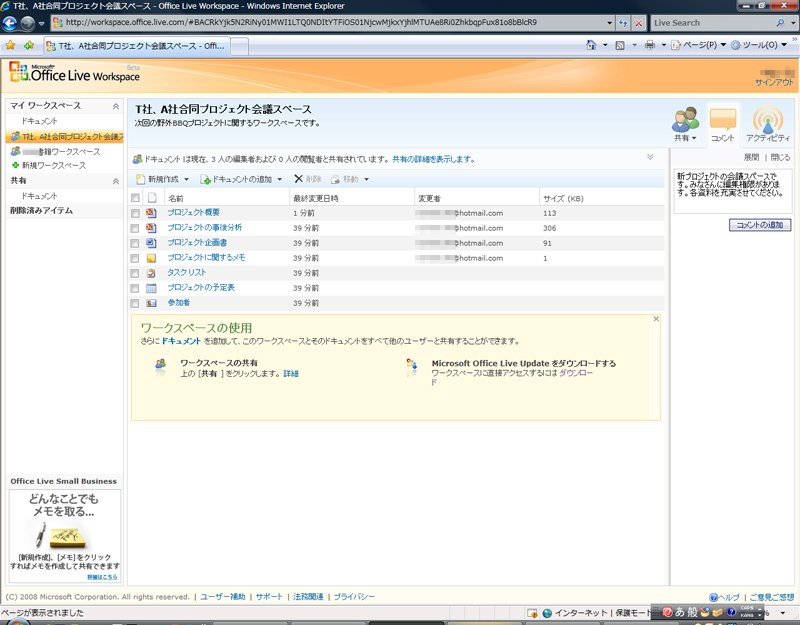Image resolution: width=800 pixels, height=625 pixels.
Task: Sort by 最終変更日時 column header
Action: point(315,198)
